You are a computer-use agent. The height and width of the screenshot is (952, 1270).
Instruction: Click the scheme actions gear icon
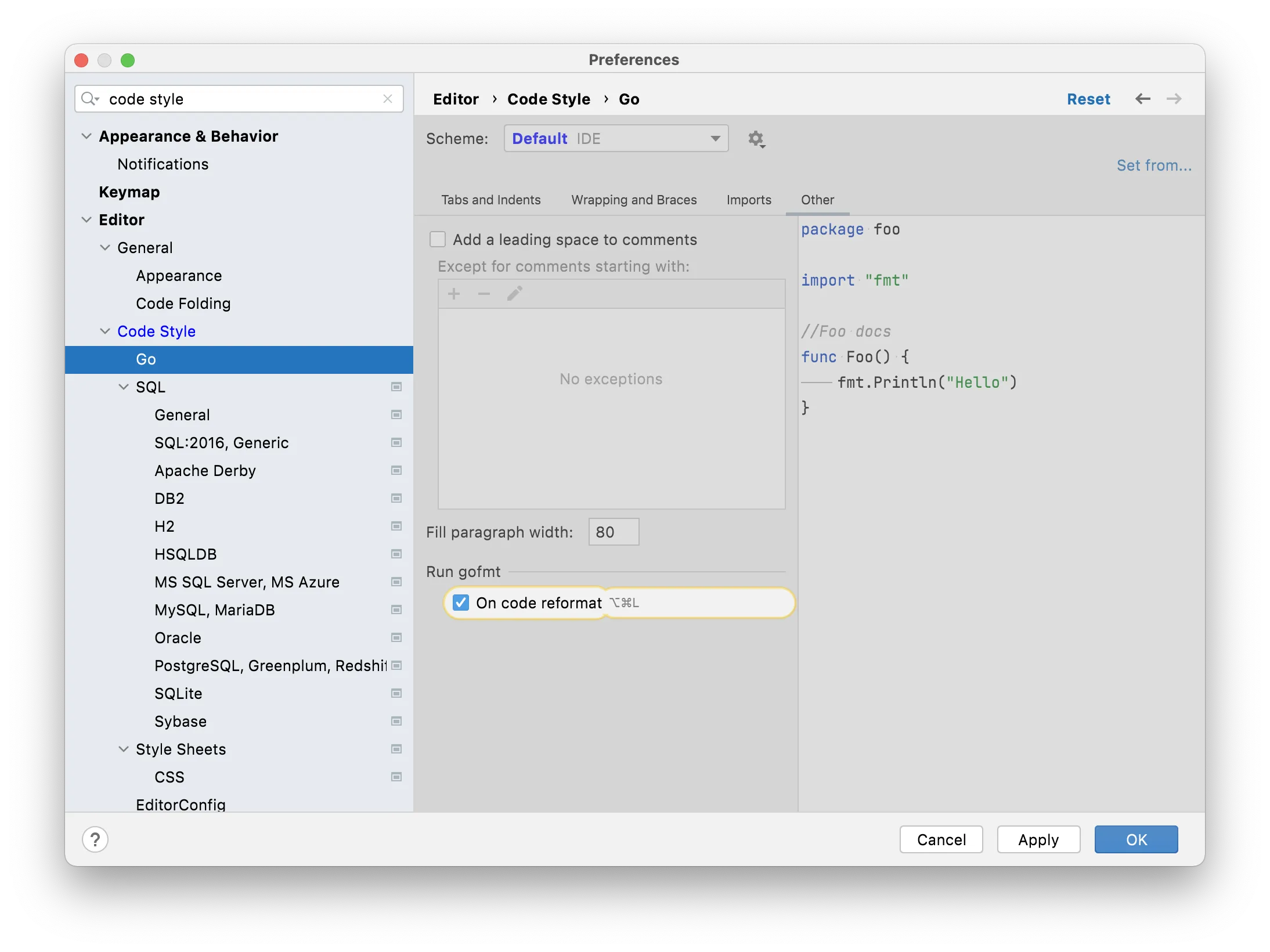click(756, 139)
